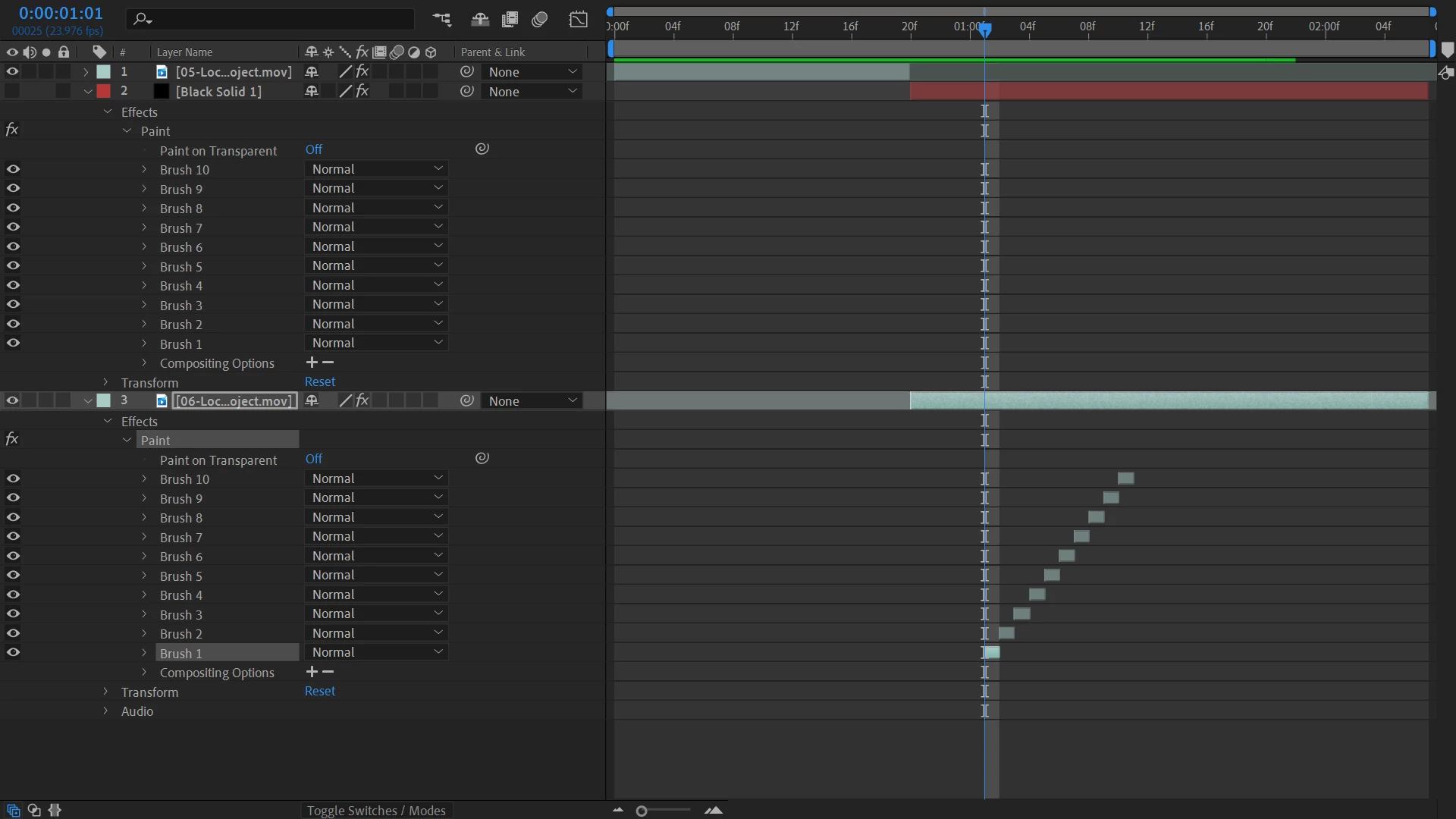This screenshot has height=819, width=1456.
Task: Click Toggle Switches / Modes button
Action: (376, 810)
